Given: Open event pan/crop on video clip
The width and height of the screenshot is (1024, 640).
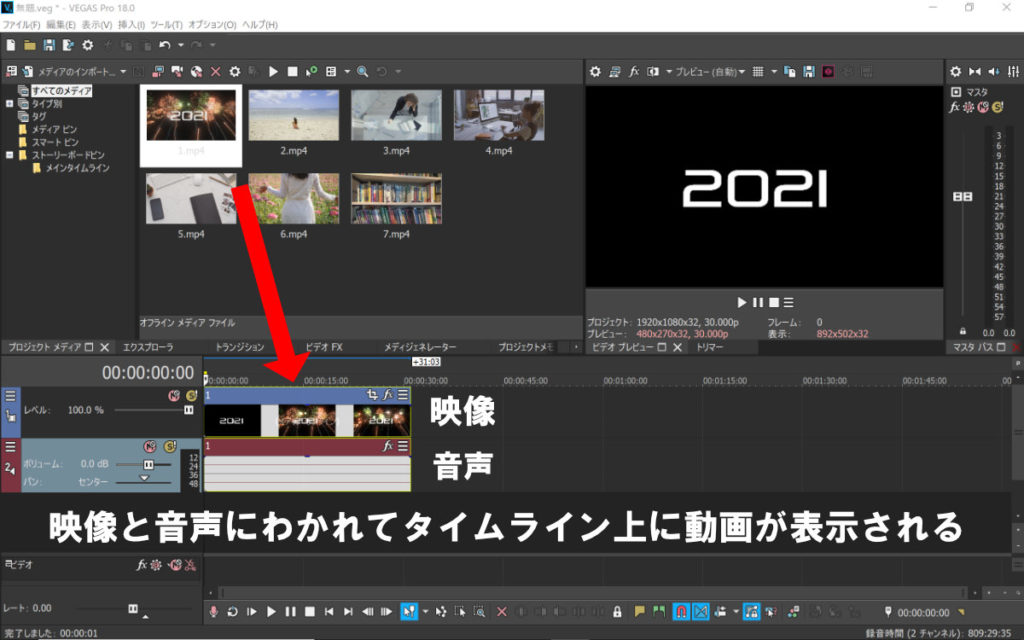Looking at the screenshot, I should [372, 395].
